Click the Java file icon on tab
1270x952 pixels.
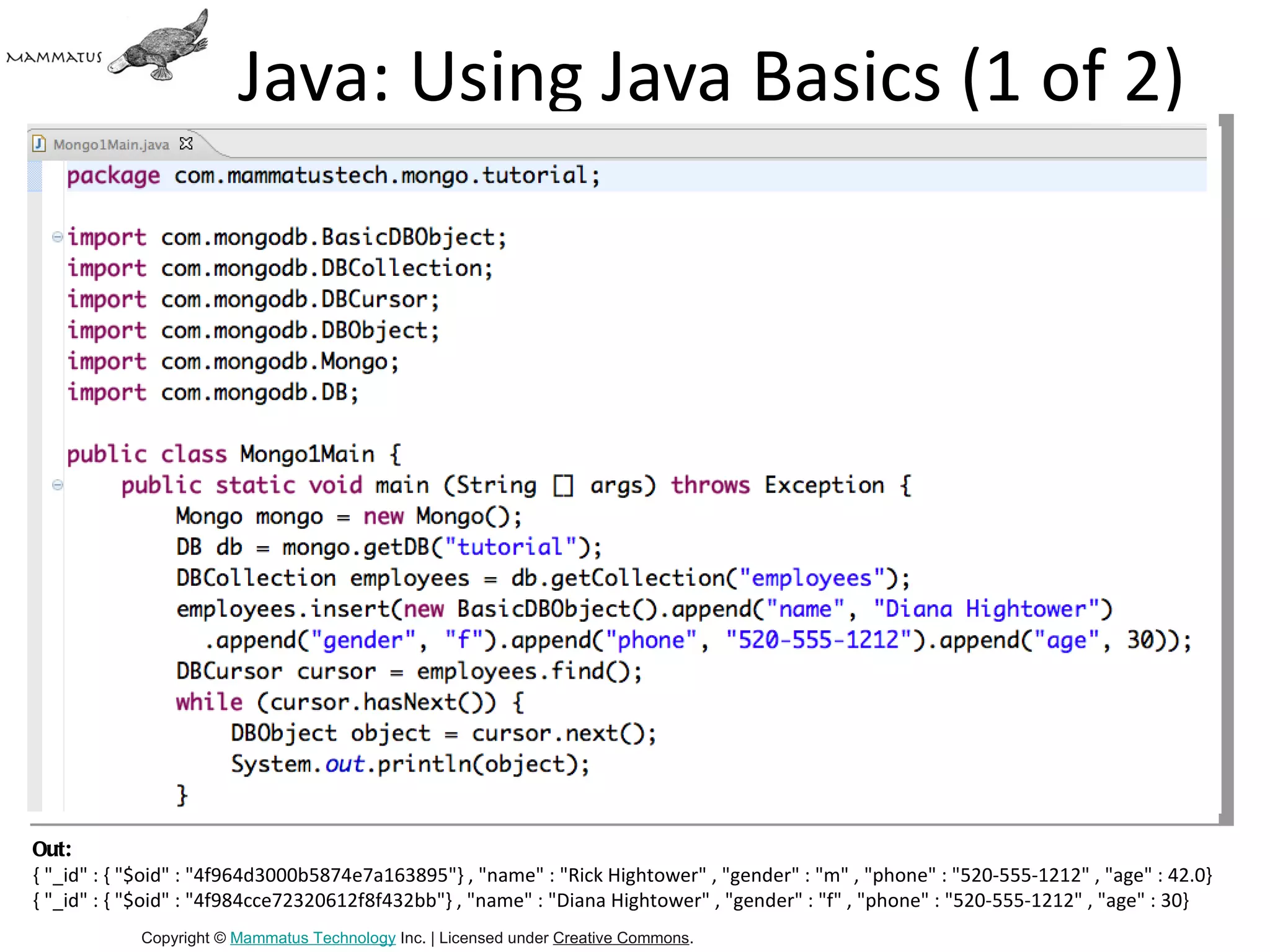[x=39, y=144]
